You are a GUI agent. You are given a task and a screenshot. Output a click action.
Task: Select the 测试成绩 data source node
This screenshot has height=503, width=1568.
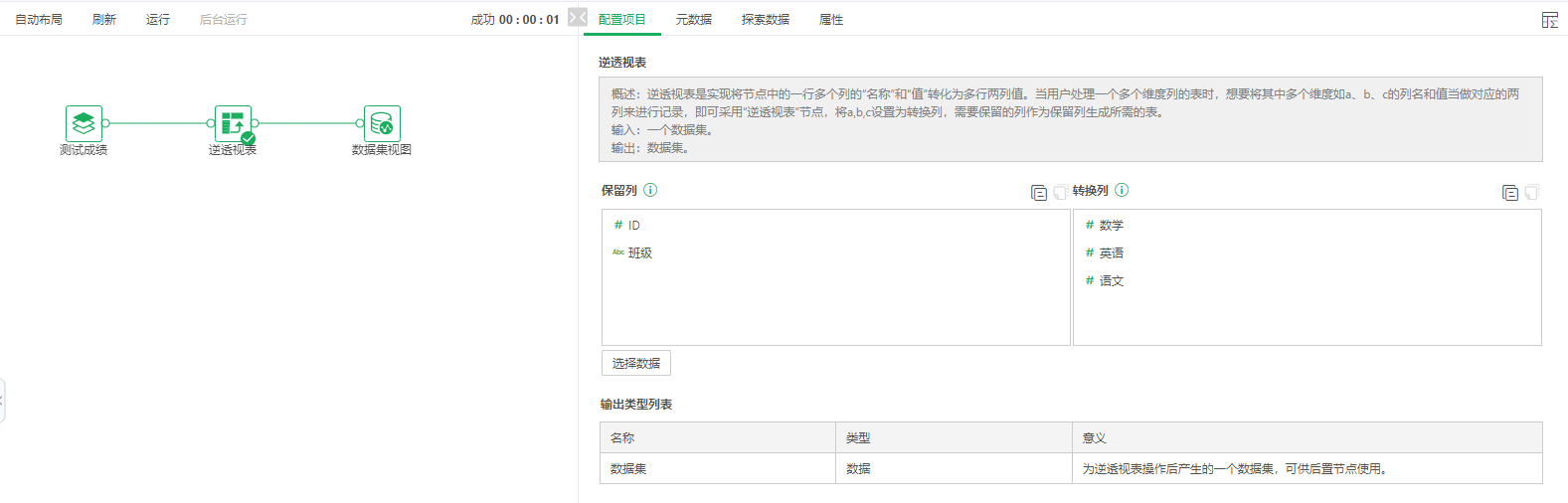pyautogui.click(x=84, y=124)
